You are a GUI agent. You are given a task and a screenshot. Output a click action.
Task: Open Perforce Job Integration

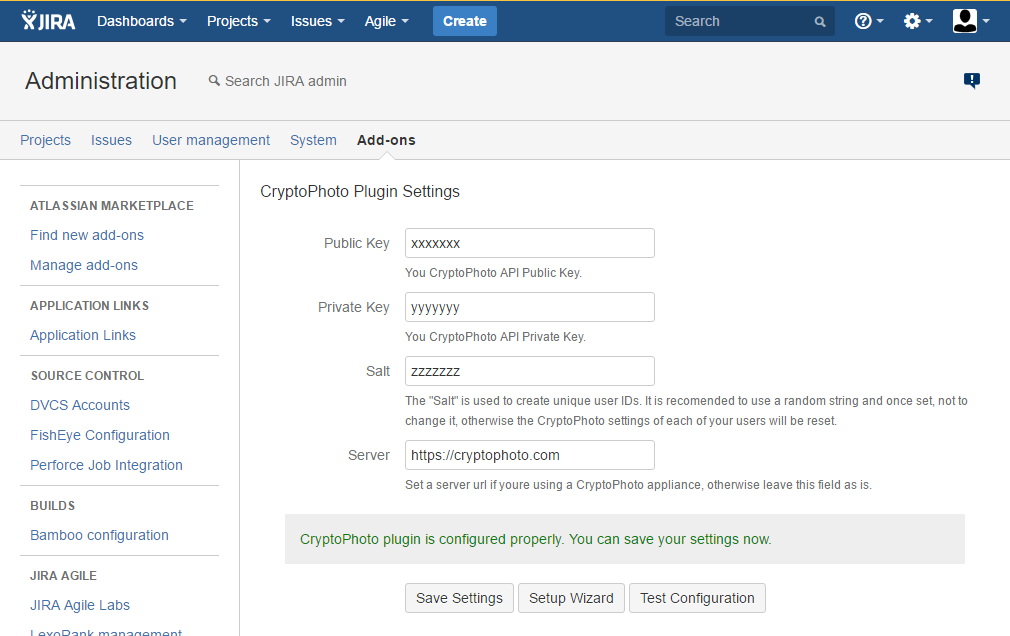coord(106,465)
